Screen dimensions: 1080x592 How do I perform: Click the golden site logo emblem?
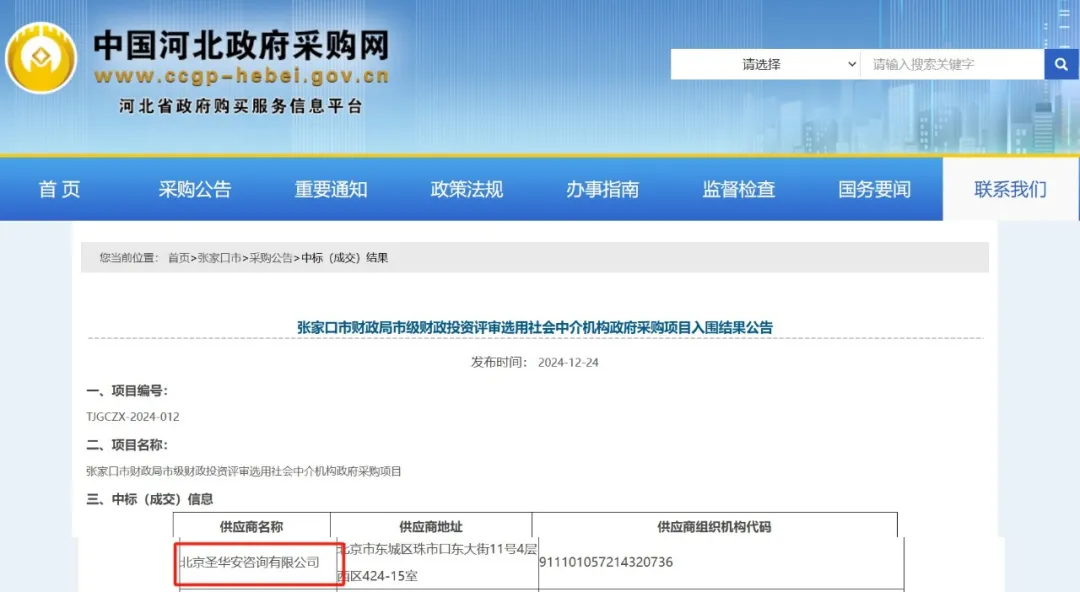[x=41, y=58]
